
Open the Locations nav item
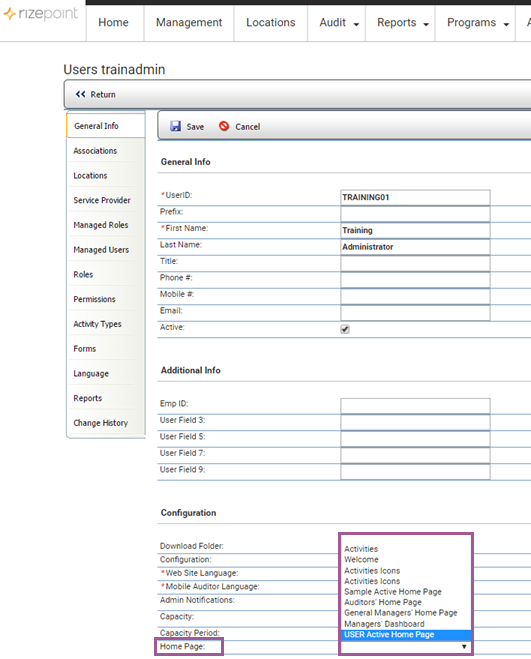click(271, 23)
